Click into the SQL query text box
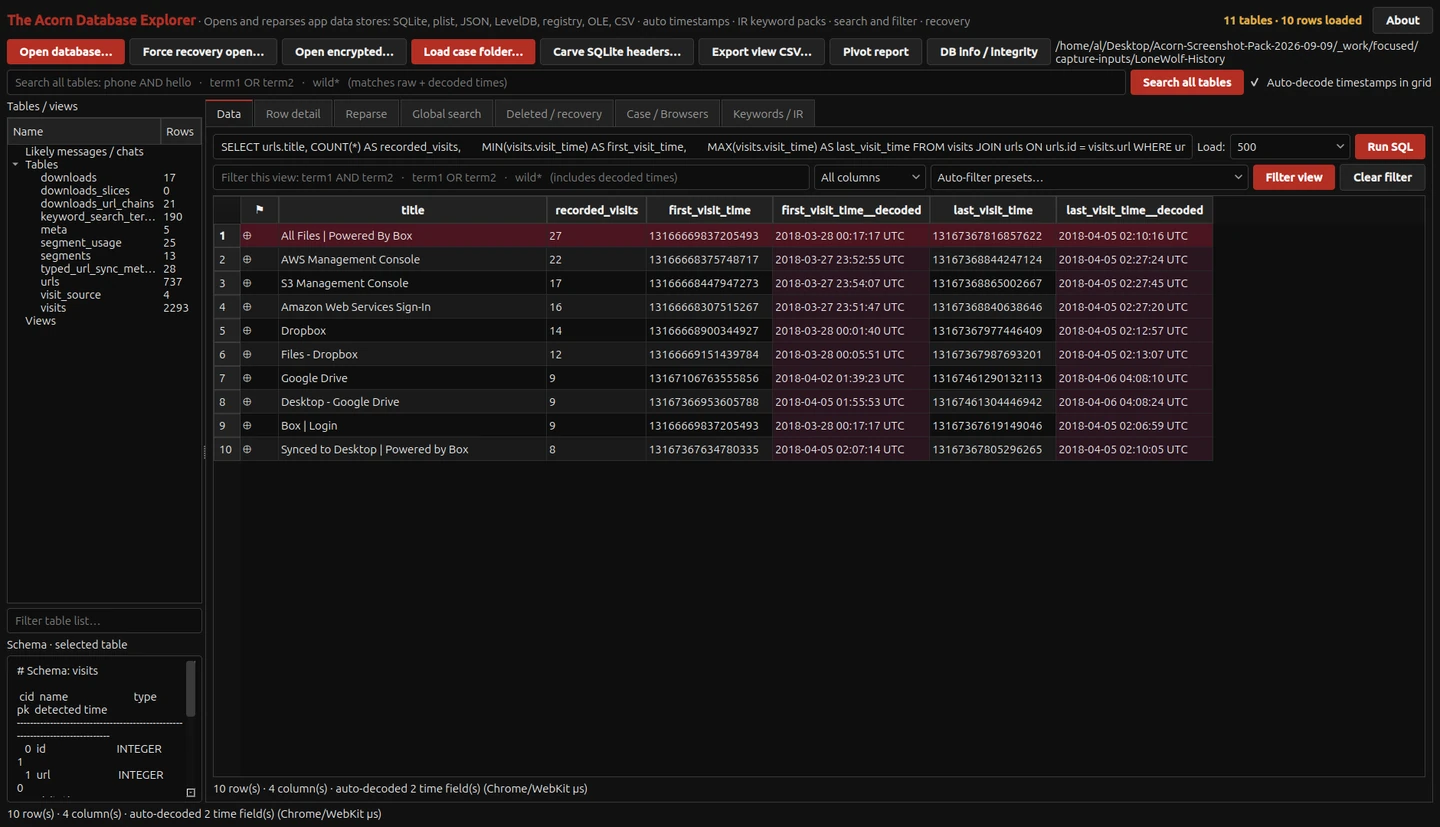Screen dimensions: 1440x827 coord(702,147)
